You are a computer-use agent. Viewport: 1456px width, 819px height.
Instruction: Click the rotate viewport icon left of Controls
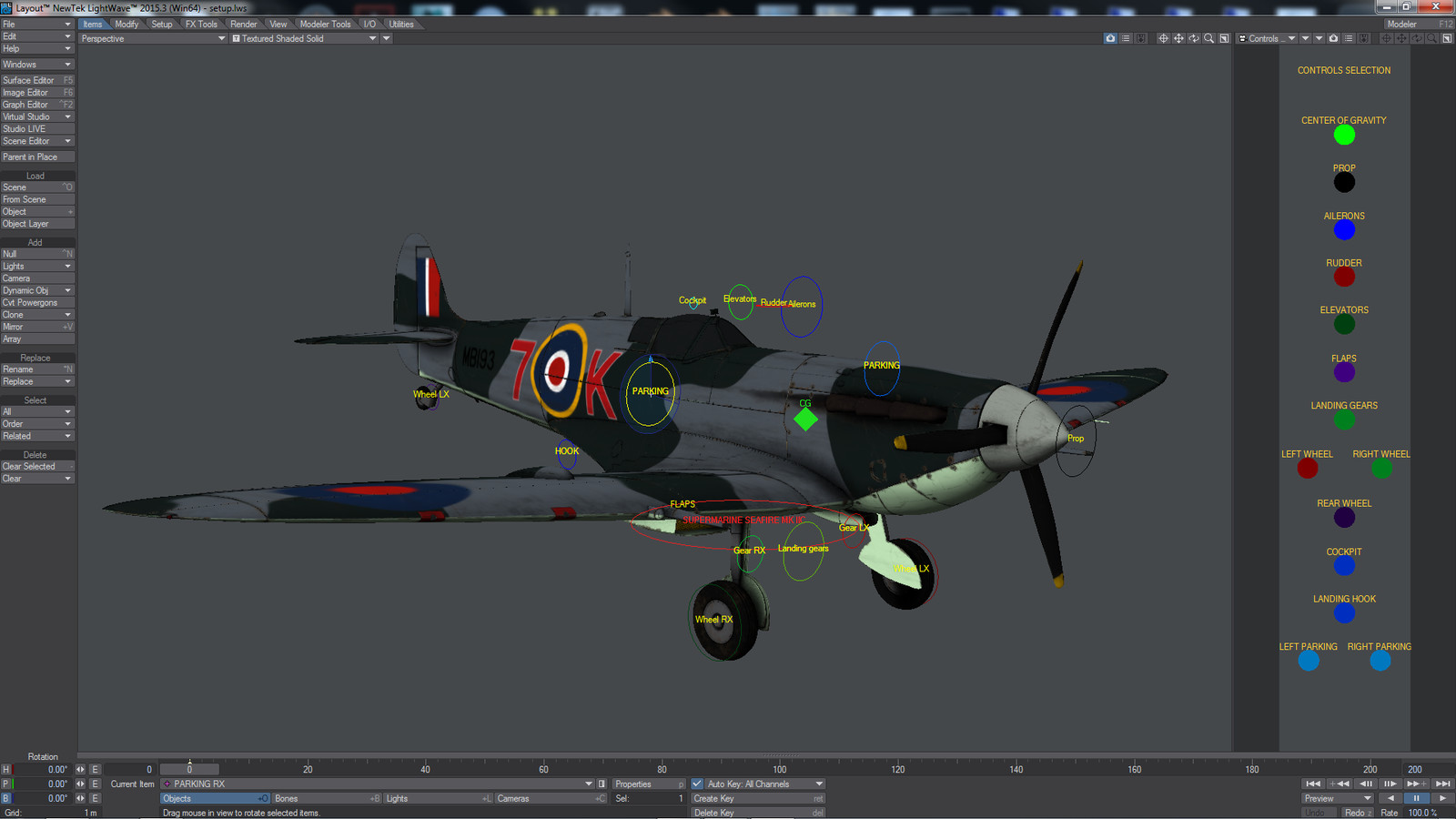[x=1194, y=38]
